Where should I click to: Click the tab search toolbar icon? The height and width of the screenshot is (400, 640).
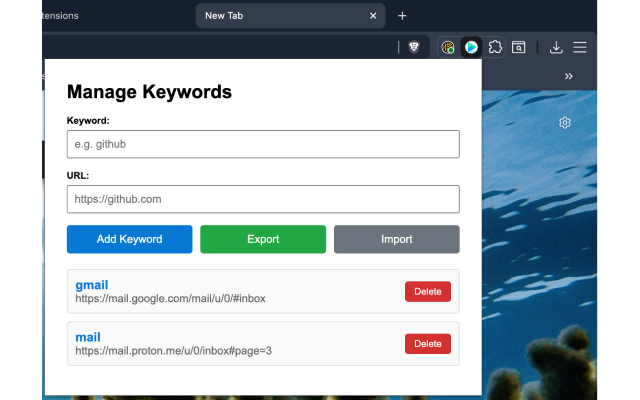[519, 47]
